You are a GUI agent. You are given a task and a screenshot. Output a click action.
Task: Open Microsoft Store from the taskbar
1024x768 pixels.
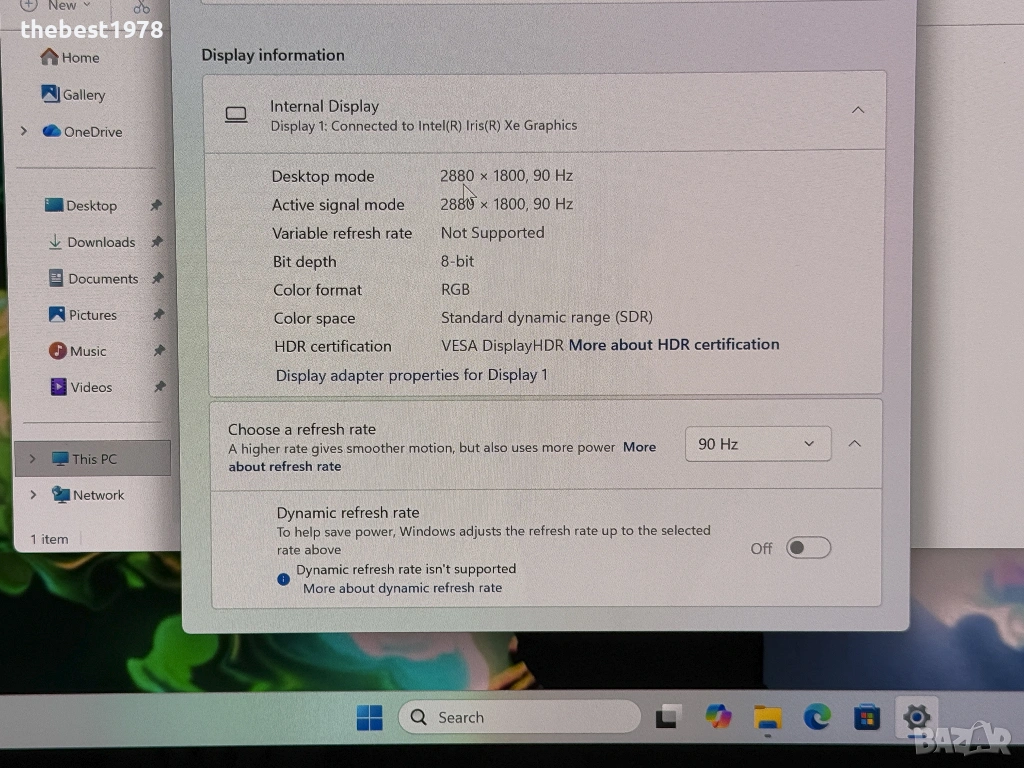866,717
